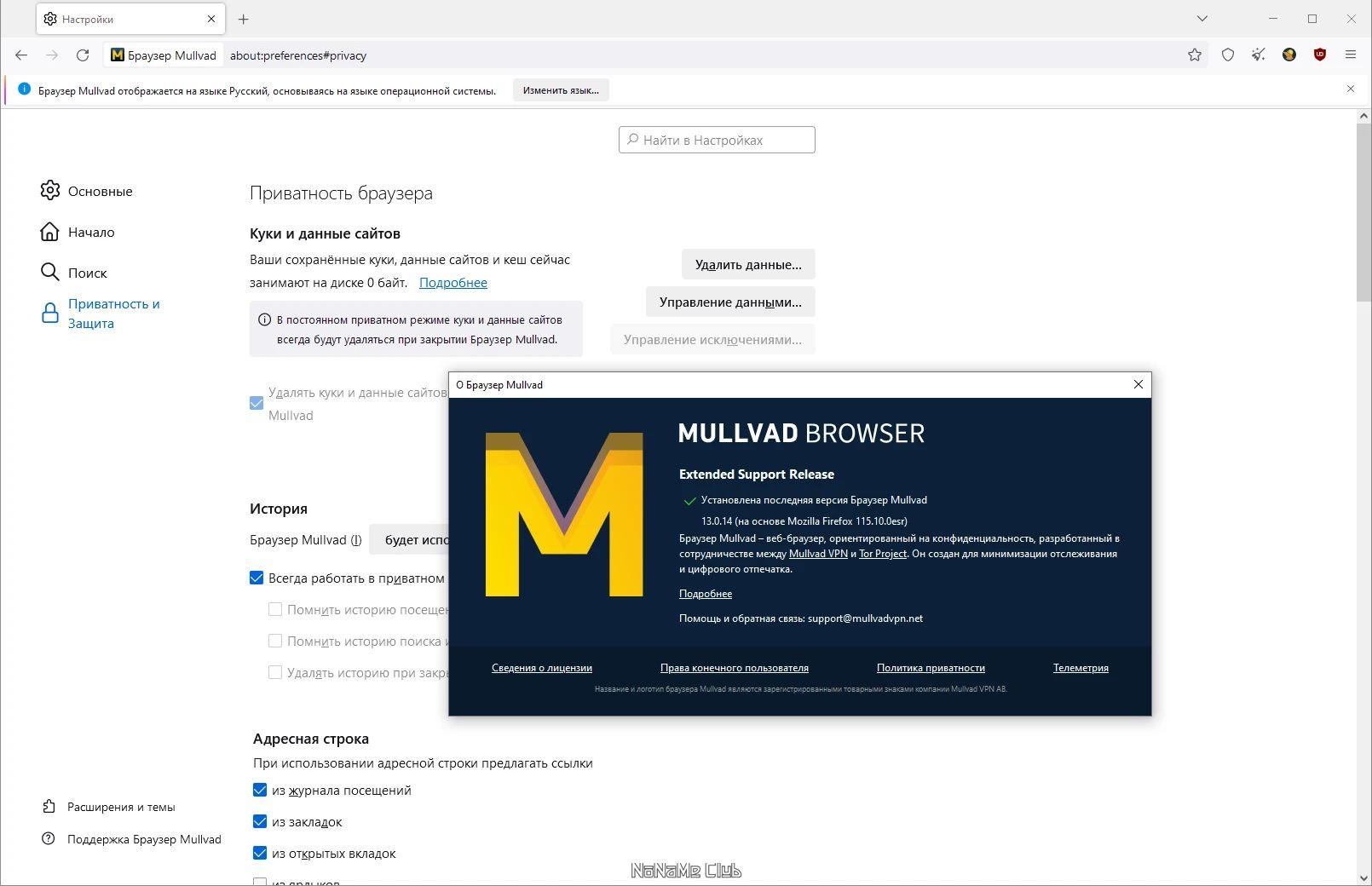Image resolution: width=1372 pixels, height=886 pixels.
Task: Bookmark this page with the star icon
Action: [x=1195, y=55]
